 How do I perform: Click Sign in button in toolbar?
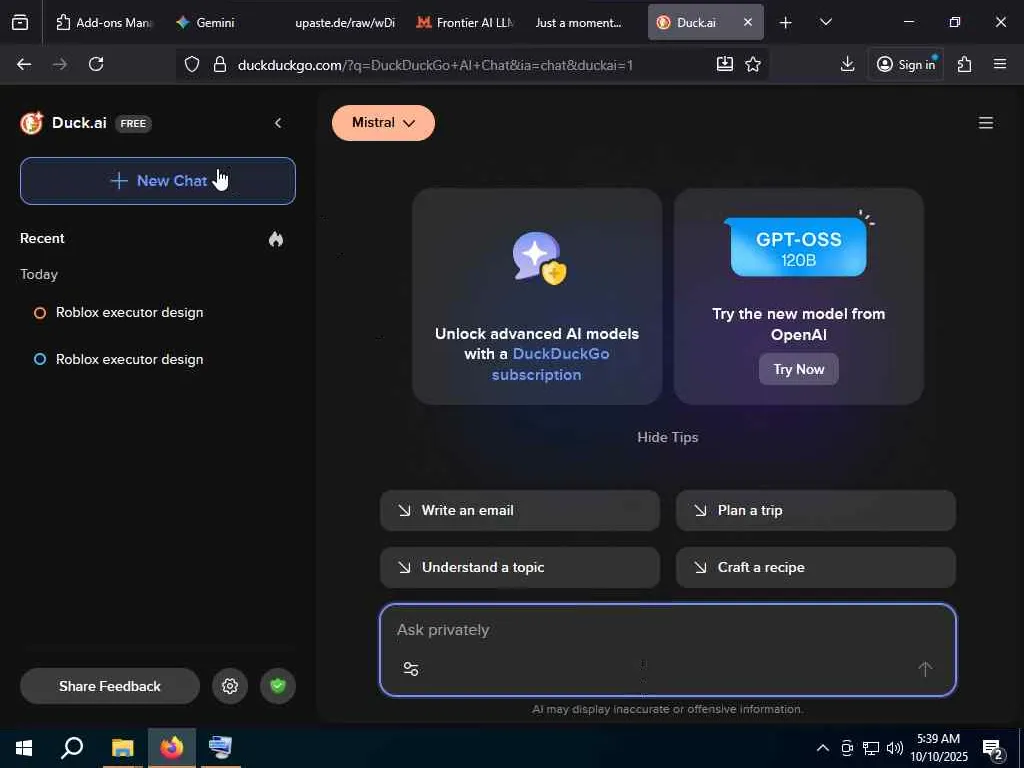click(x=906, y=64)
